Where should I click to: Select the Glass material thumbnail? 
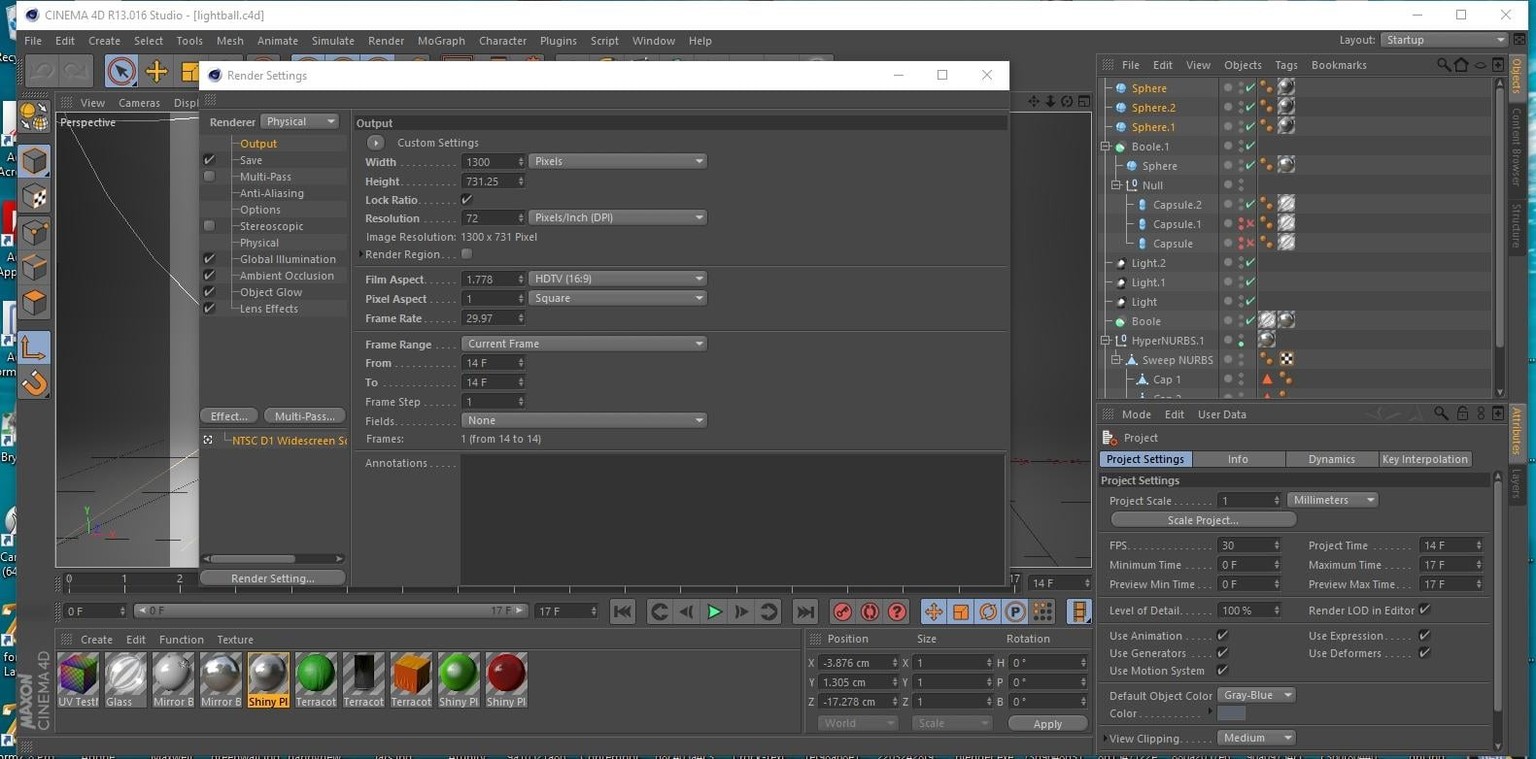[125, 680]
